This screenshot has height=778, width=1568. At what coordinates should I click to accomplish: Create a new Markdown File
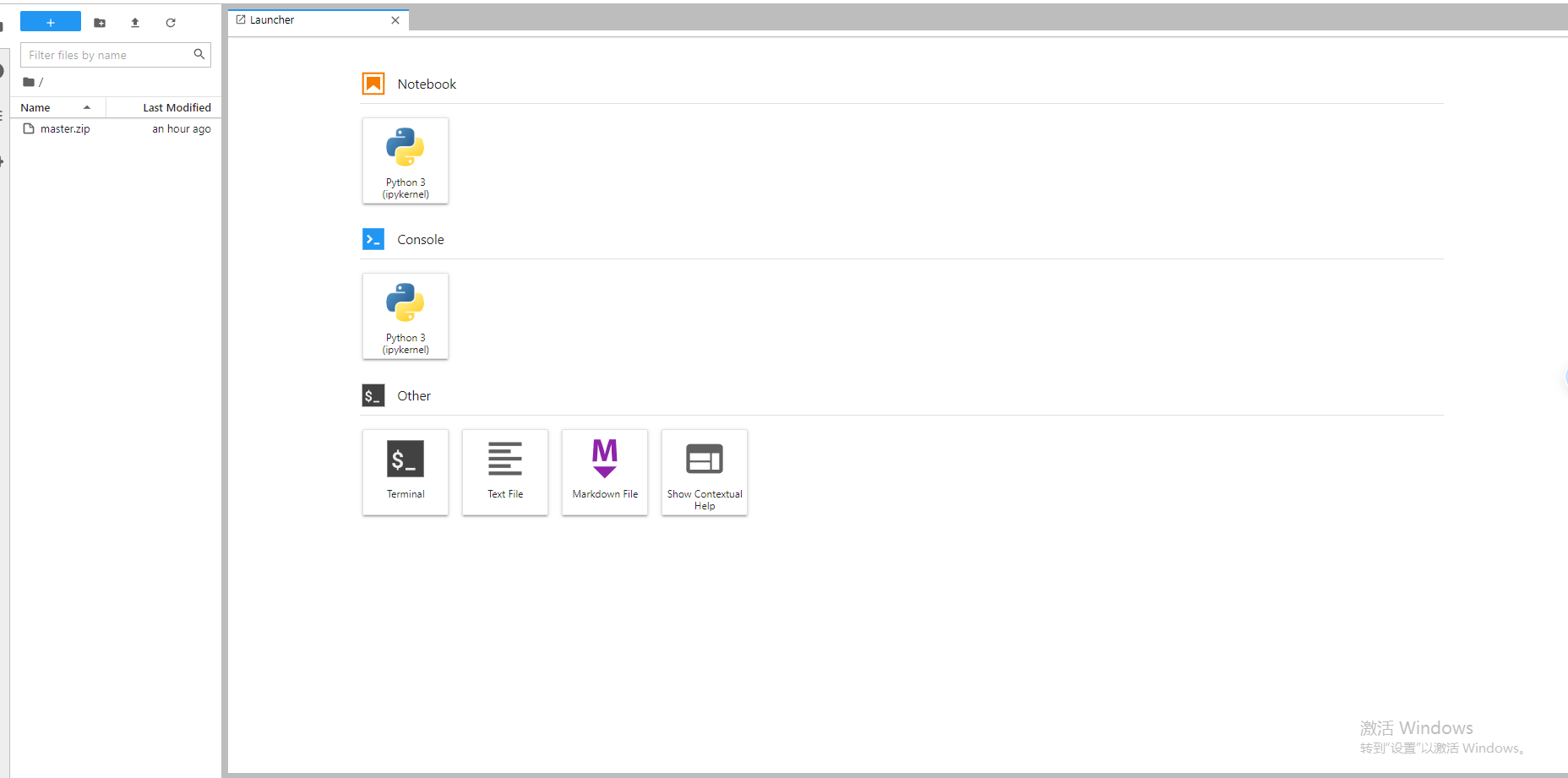pyautogui.click(x=605, y=471)
